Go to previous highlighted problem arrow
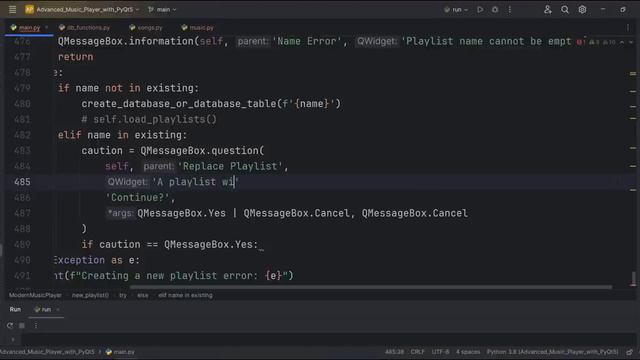 (x=622, y=42)
